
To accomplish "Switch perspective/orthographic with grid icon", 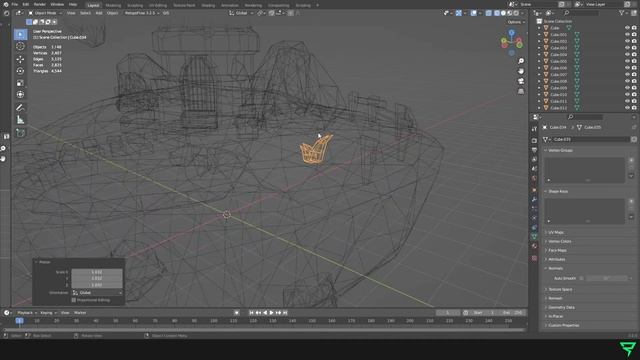I will pos(521,91).
